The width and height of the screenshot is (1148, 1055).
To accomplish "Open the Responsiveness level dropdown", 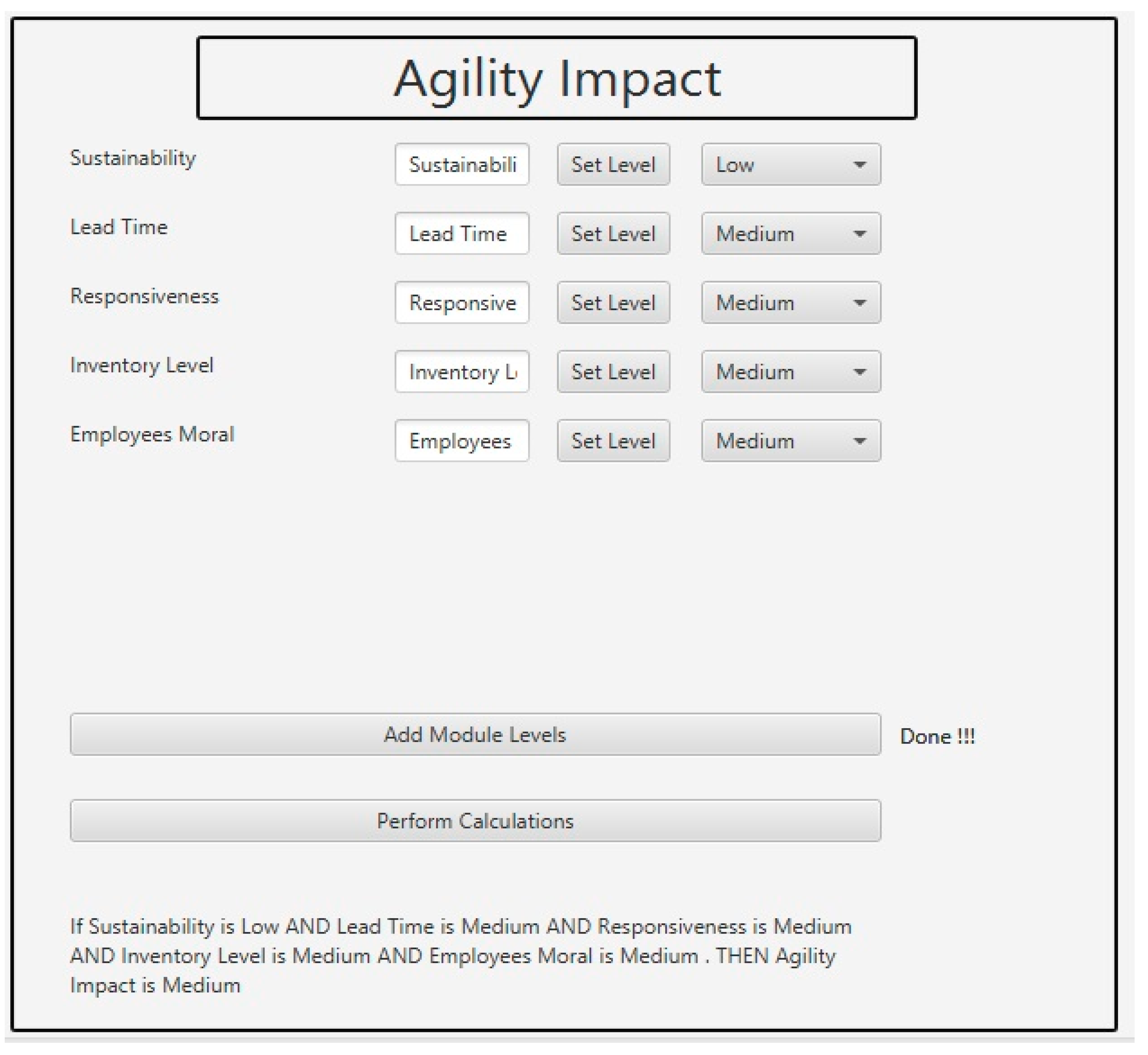I will click(x=791, y=303).
